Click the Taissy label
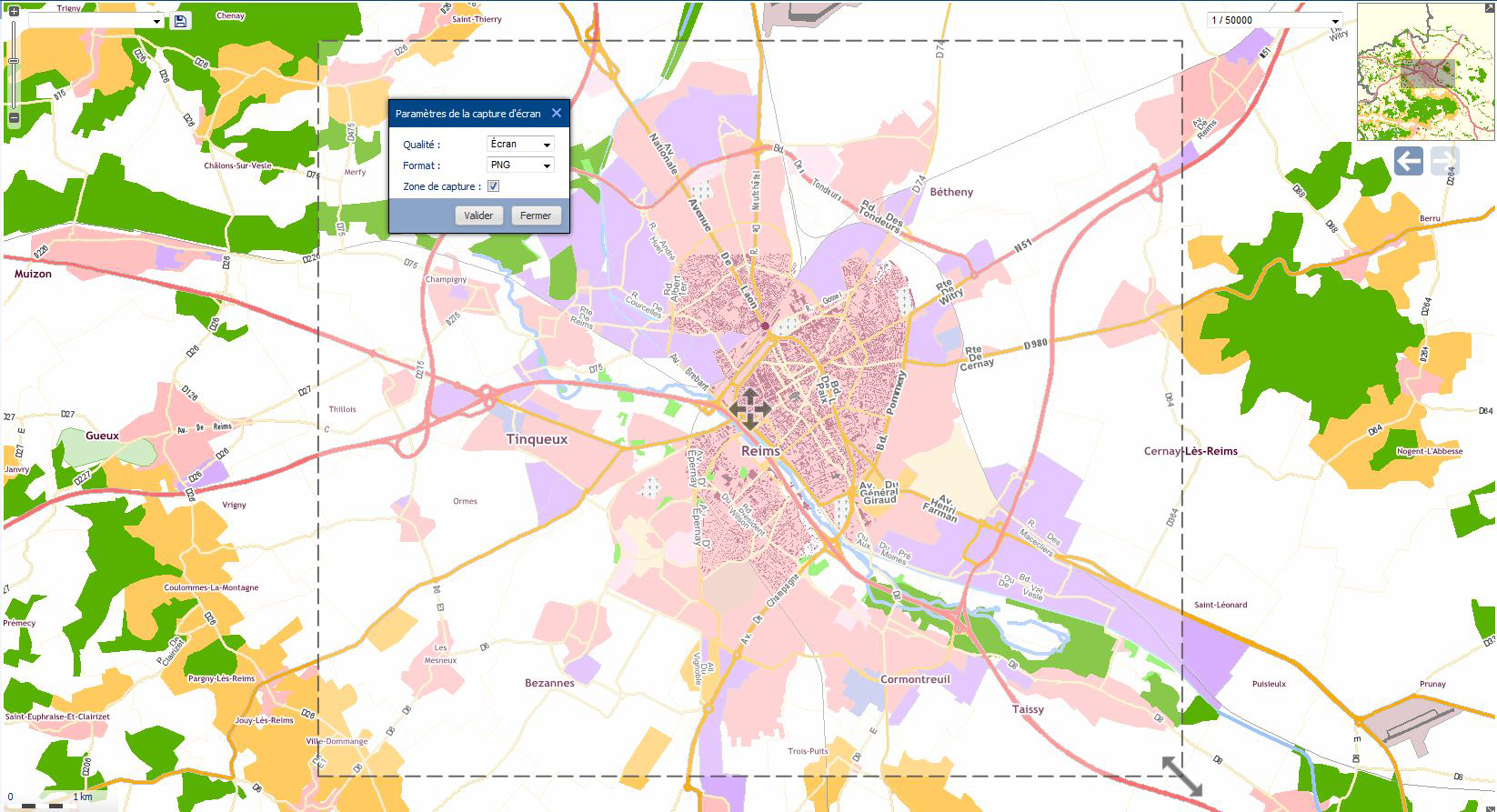 1028,709
